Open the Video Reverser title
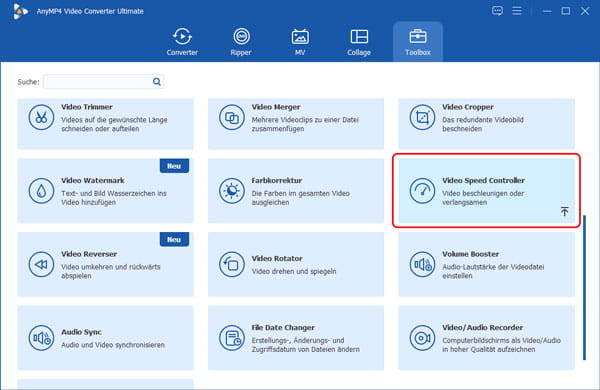Screen dimensions: 600x390 [x=89, y=254]
